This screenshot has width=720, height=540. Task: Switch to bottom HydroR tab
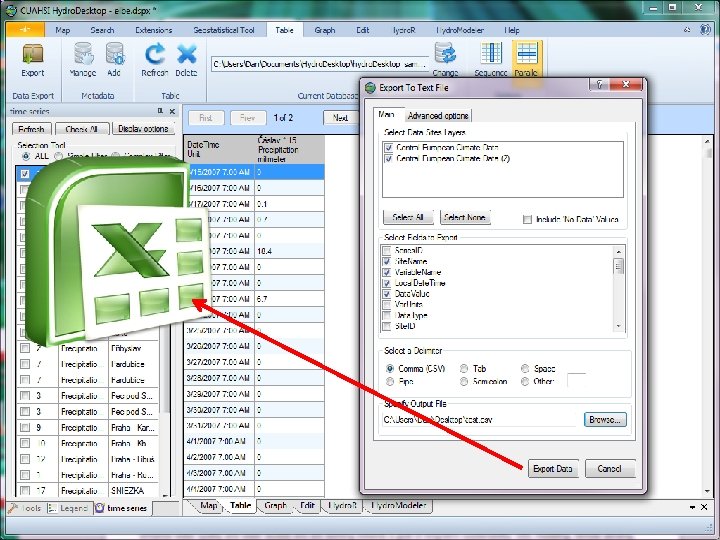(343, 506)
